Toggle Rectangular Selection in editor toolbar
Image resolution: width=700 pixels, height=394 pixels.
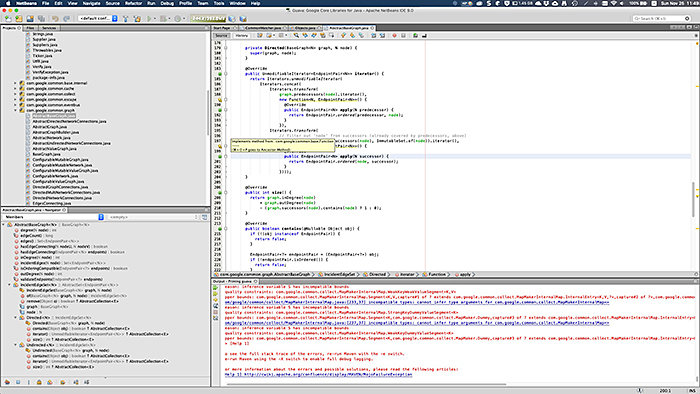coord(331,35)
